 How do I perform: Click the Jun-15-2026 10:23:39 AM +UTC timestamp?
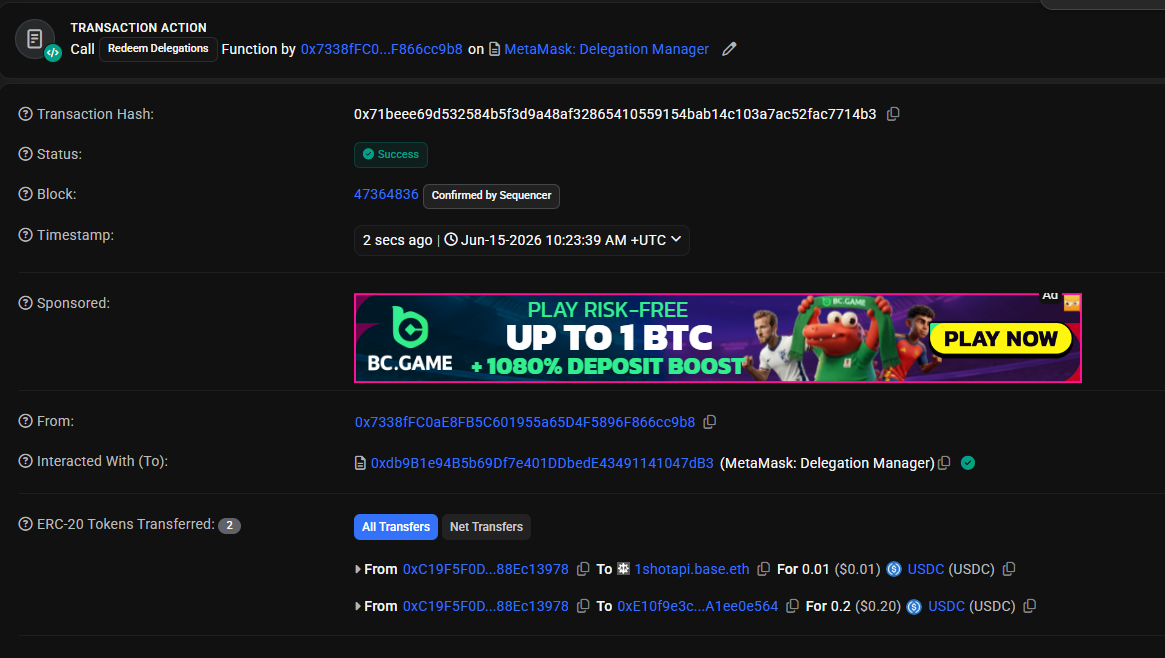563,240
